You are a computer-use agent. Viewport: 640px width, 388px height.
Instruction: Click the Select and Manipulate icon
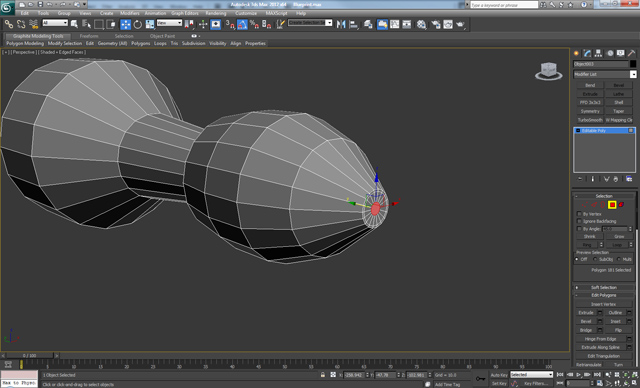tap(203, 24)
